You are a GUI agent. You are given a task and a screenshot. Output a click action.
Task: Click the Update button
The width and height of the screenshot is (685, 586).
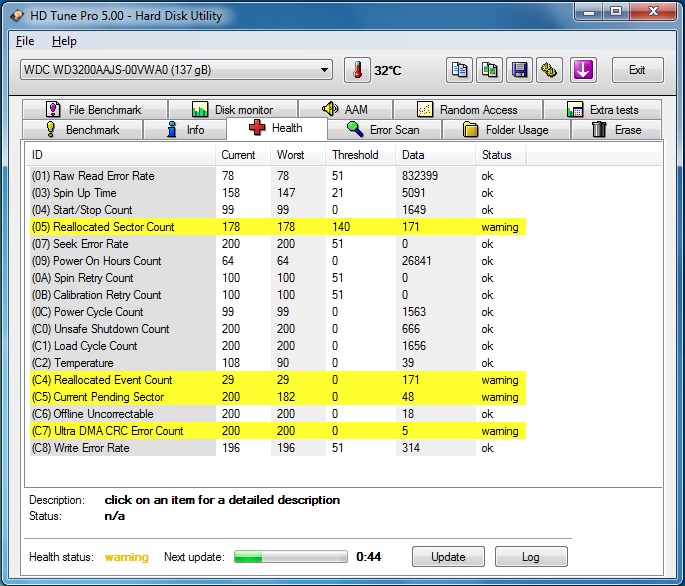448,557
